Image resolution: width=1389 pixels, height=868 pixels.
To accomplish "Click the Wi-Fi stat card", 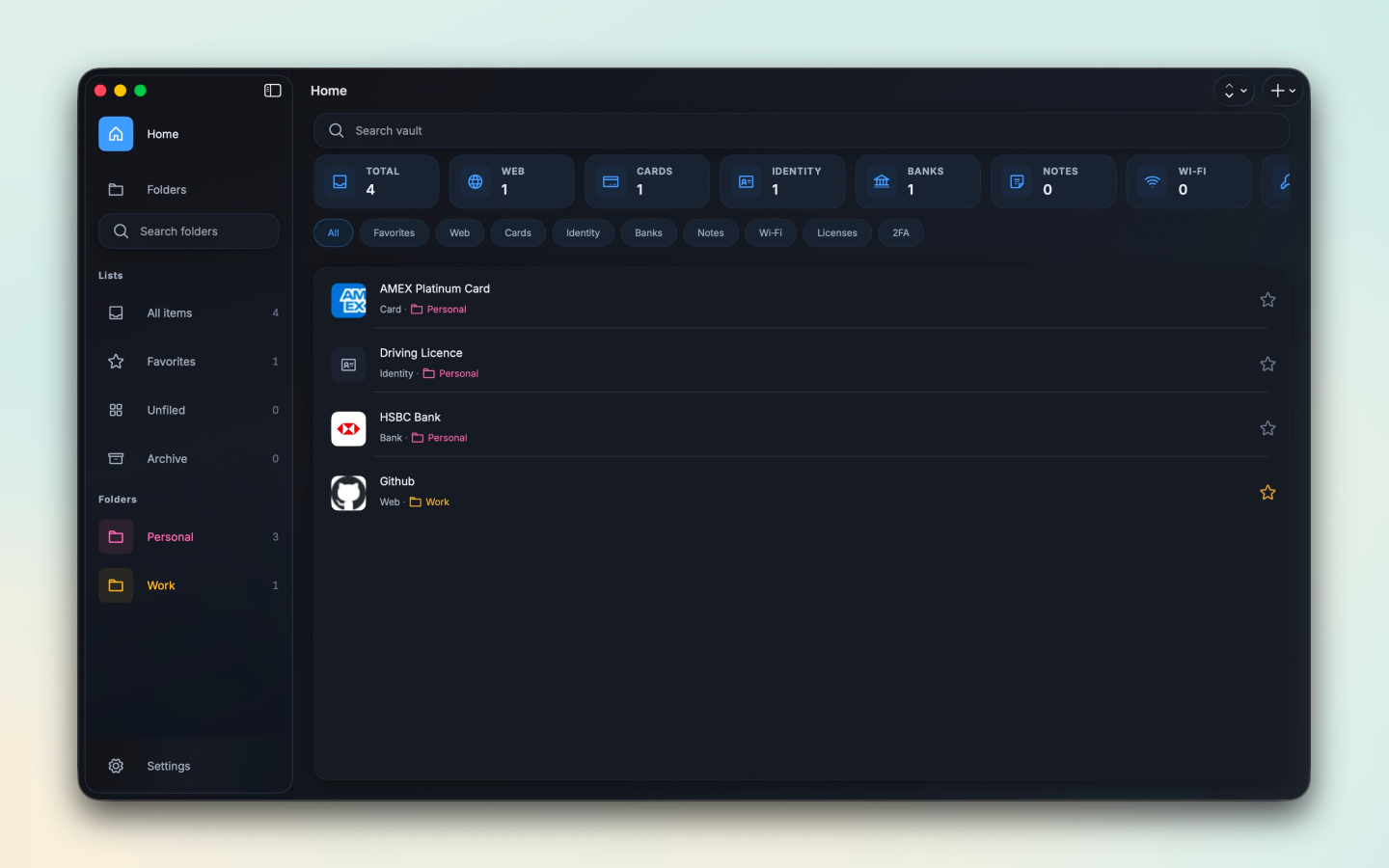I will [x=1188, y=181].
